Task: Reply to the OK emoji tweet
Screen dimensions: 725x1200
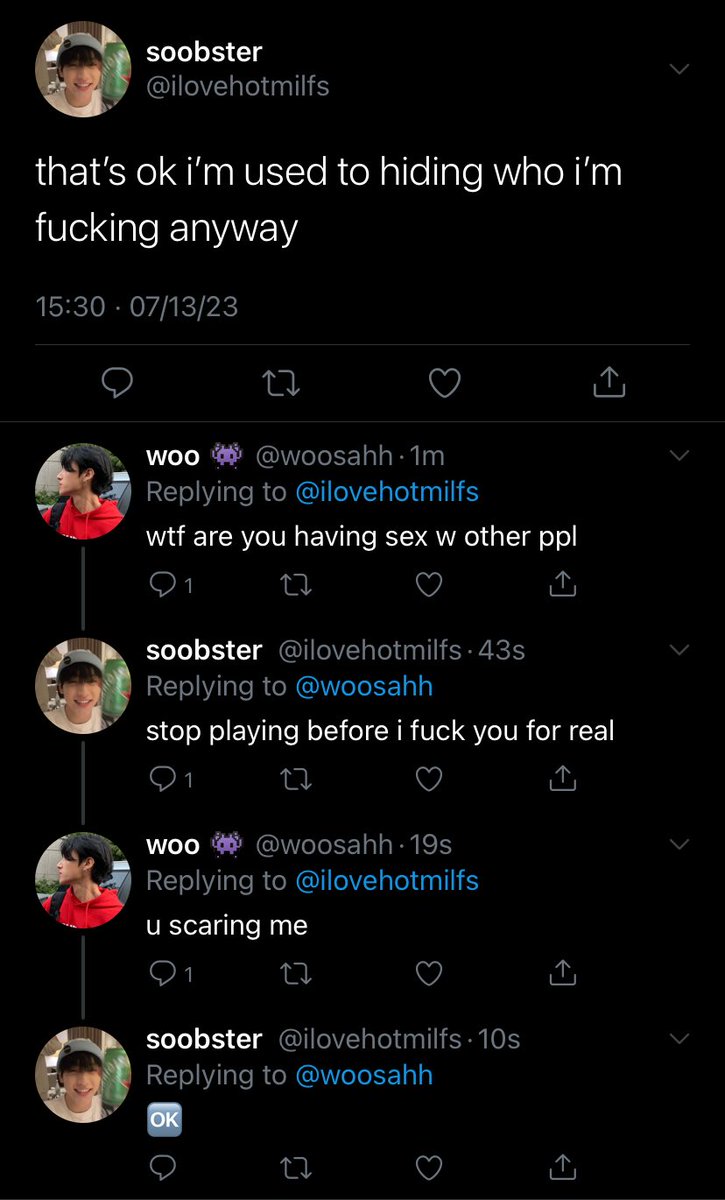Action: click(160, 1167)
